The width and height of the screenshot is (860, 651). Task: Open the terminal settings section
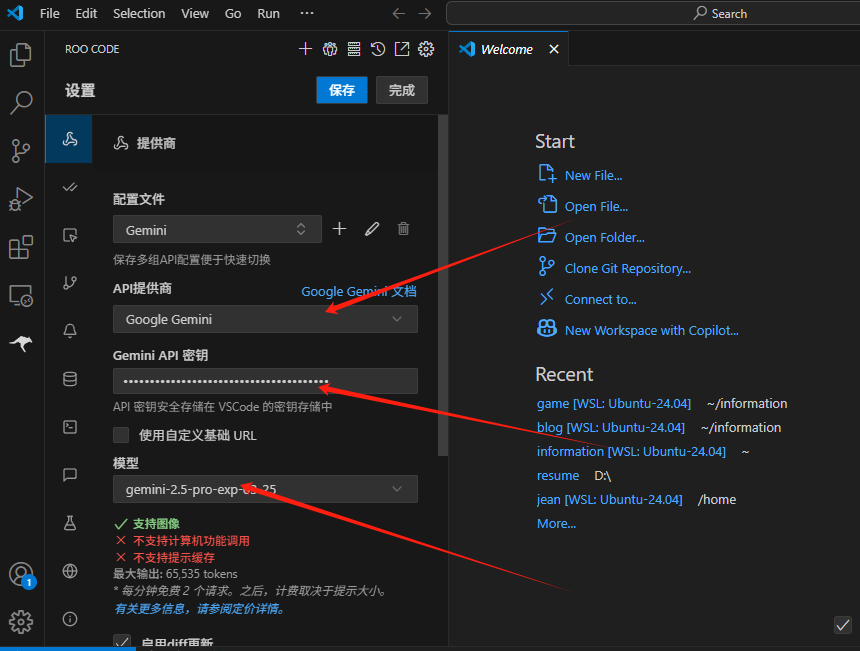[70, 427]
